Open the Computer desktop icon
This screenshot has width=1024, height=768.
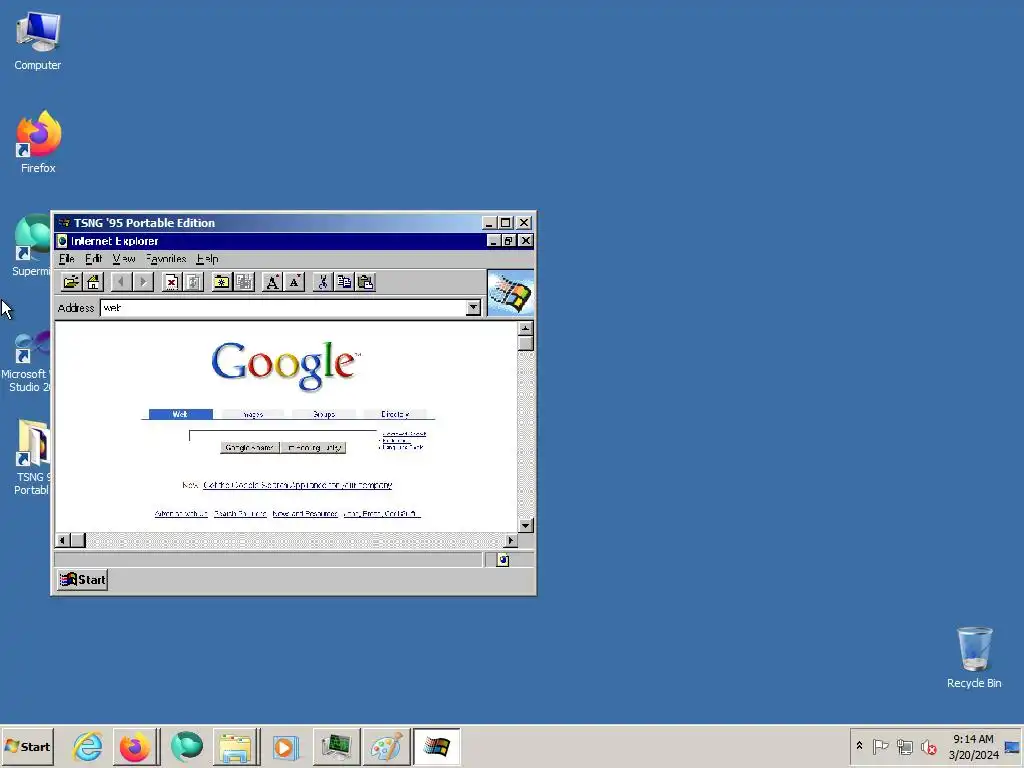click(x=38, y=41)
